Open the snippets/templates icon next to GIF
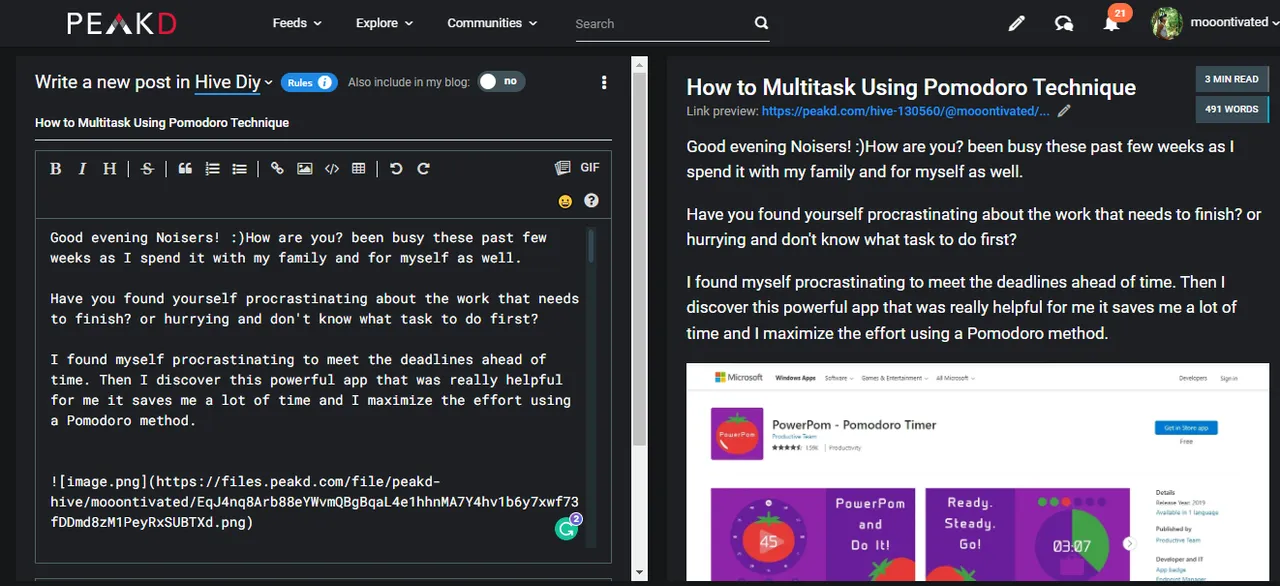The image size is (1280, 586). (x=562, y=168)
